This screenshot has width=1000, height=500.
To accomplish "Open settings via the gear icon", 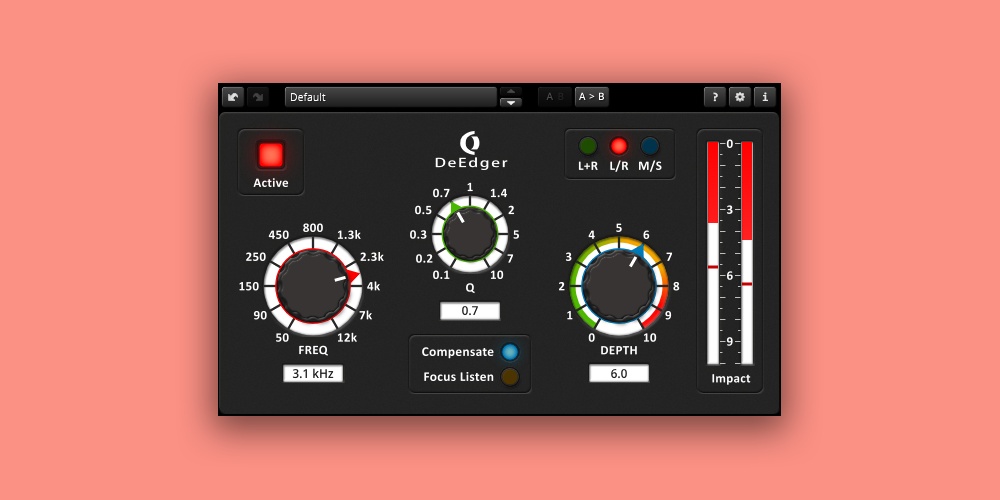I will (740, 97).
